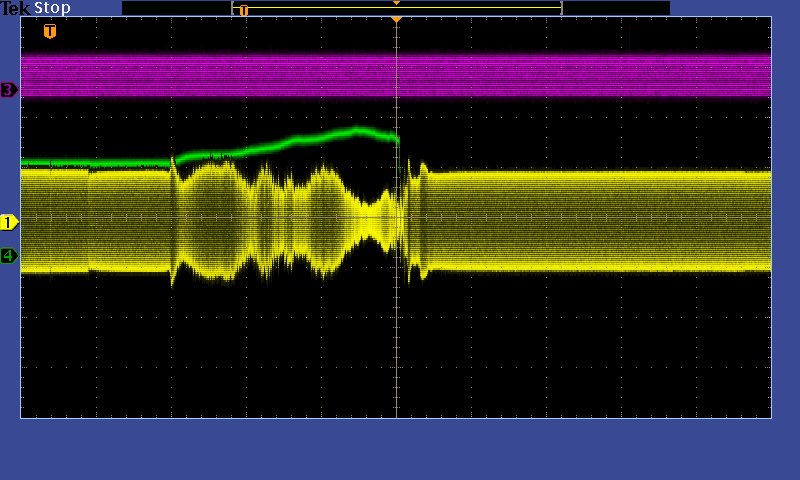Click the right bracket of record view bar
The height and width of the screenshot is (480, 800).
(x=561, y=8)
